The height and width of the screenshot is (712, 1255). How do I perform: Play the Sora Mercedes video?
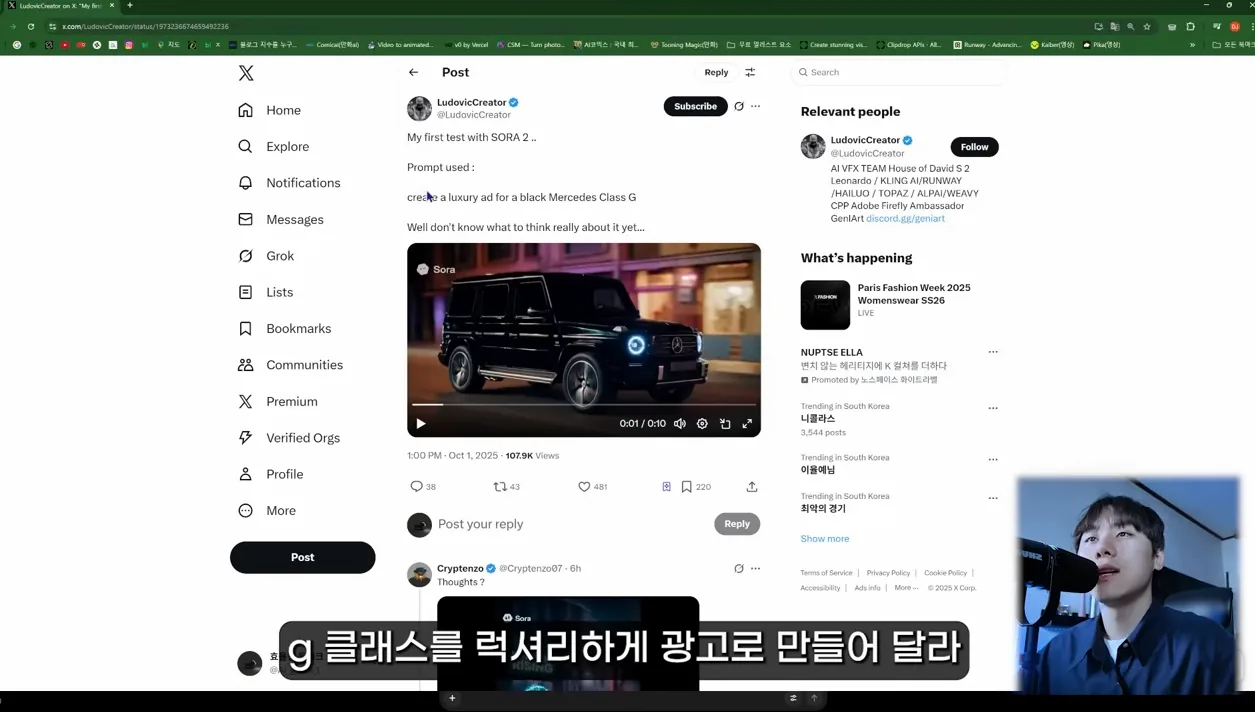pyautogui.click(x=421, y=424)
